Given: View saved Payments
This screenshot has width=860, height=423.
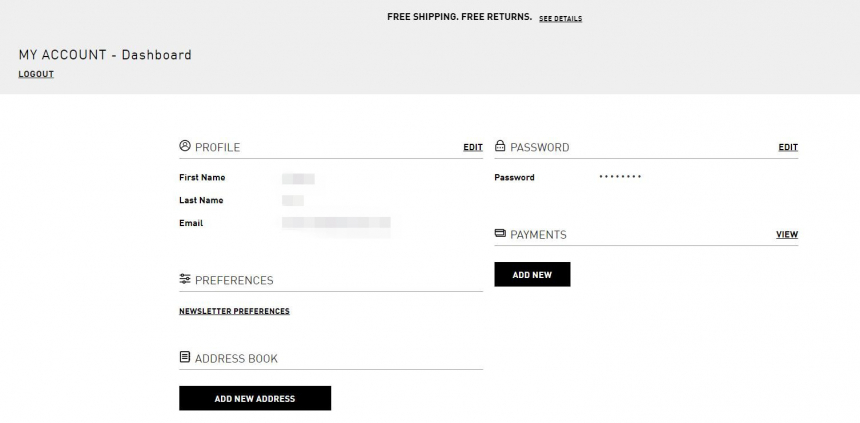Looking at the screenshot, I should tap(787, 235).
